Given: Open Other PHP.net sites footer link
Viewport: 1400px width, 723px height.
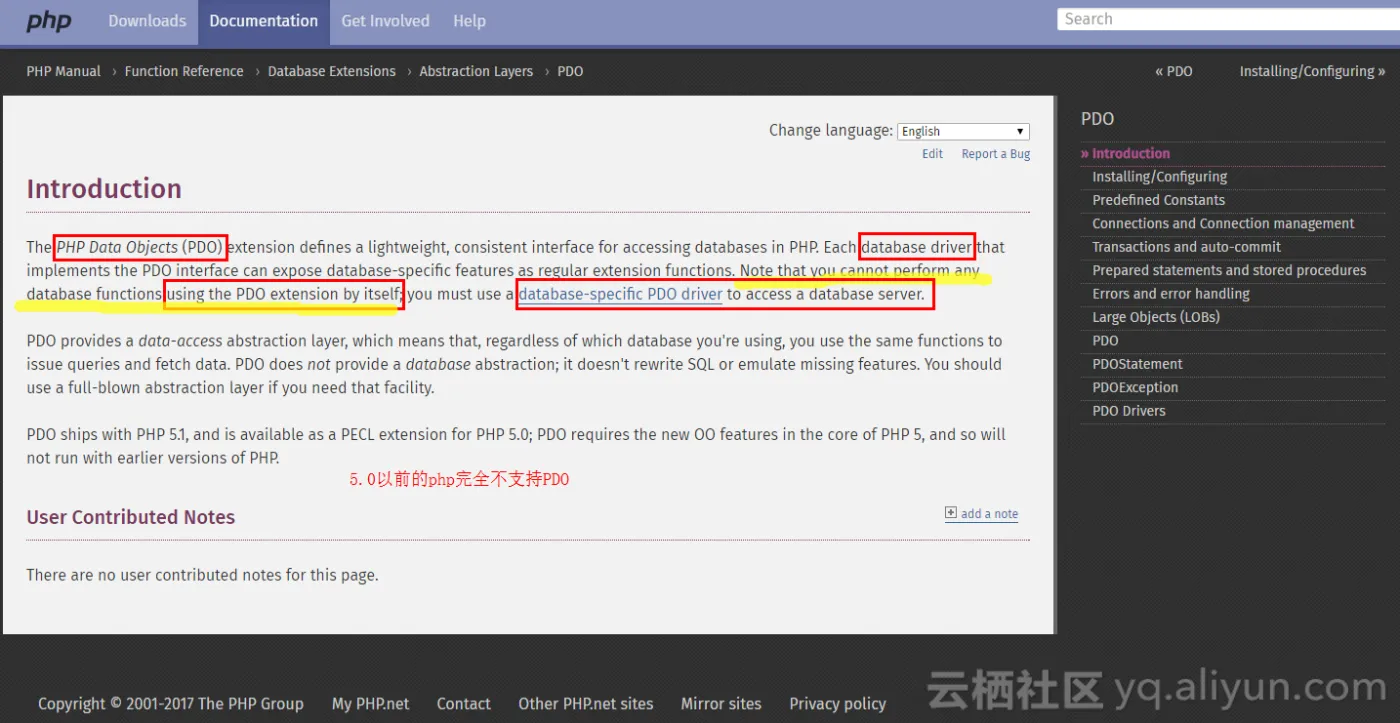Looking at the screenshot, I should [586, 704].
